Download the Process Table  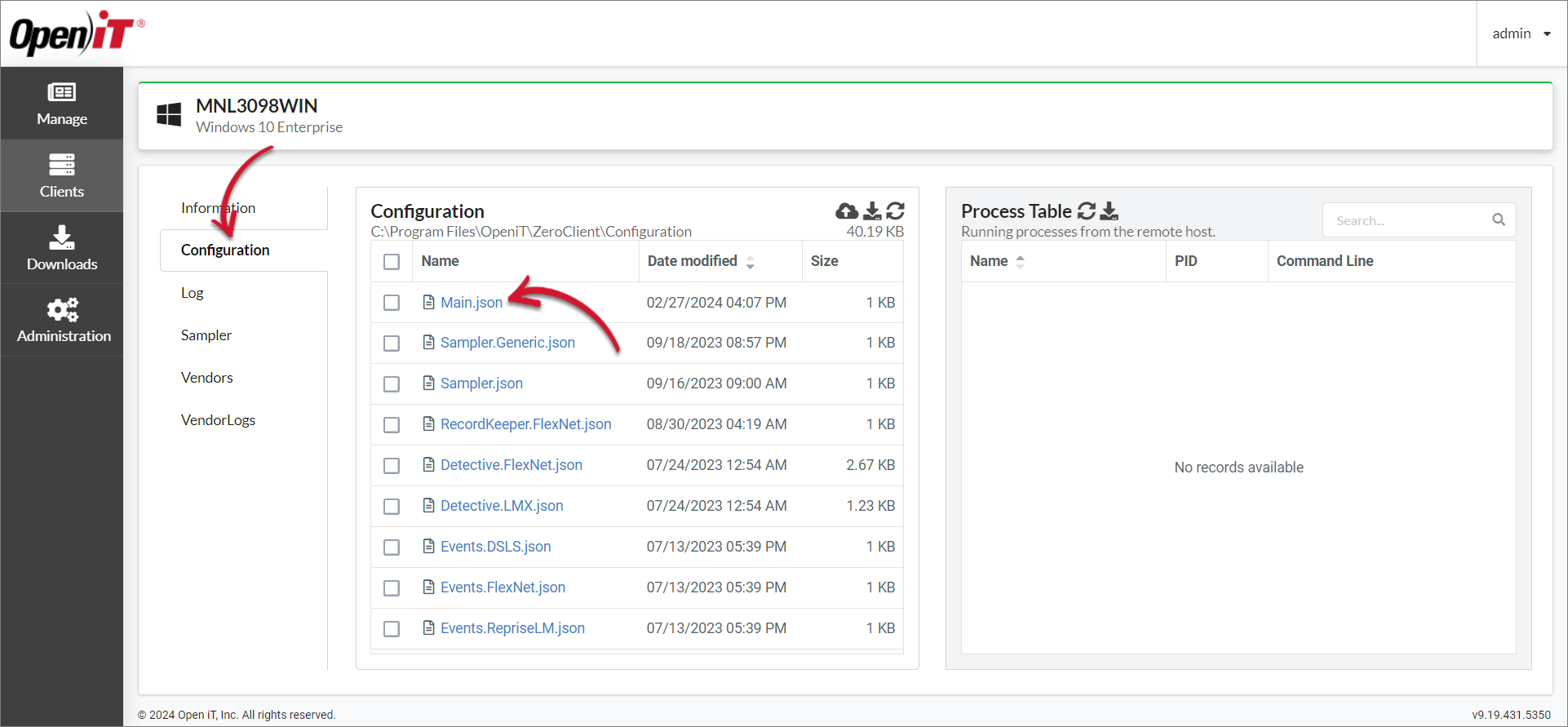1109,211
